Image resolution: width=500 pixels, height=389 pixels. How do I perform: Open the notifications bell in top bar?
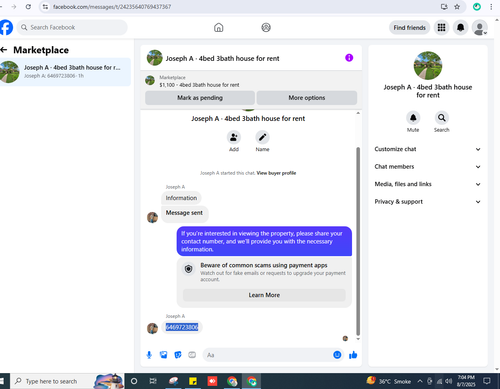(x=460, y=27)
